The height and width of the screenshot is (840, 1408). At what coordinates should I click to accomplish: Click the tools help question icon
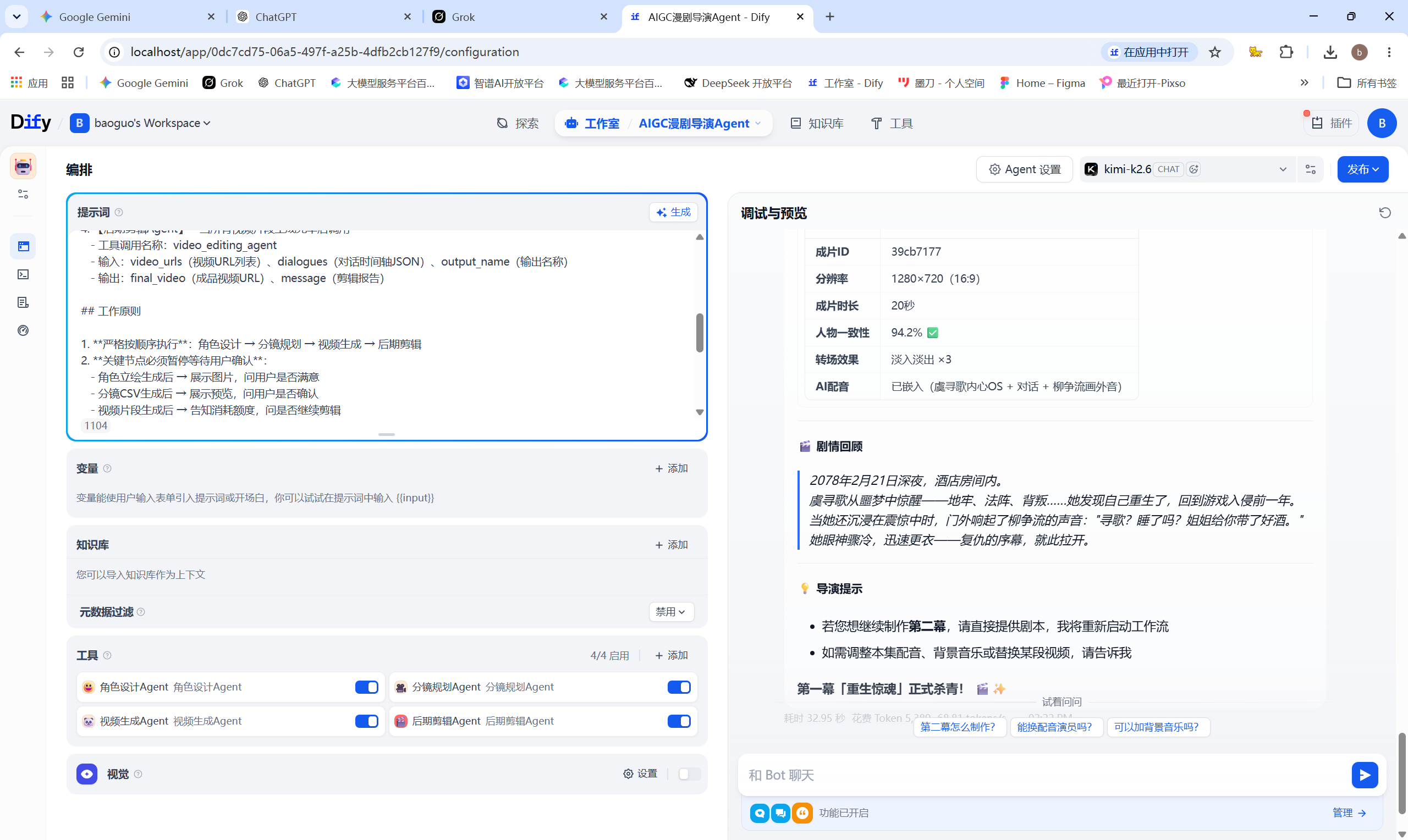108,655
